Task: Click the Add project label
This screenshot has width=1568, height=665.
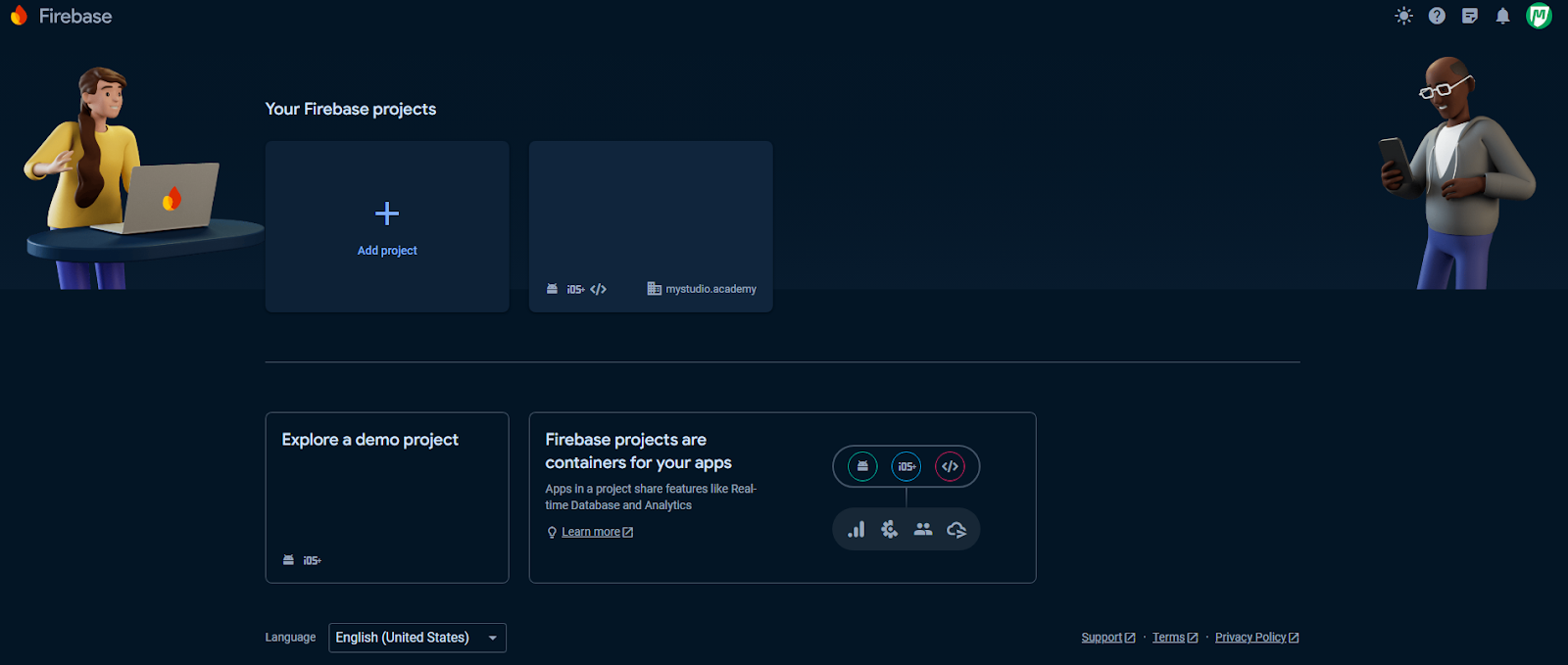Action: [x=387, y=251]
